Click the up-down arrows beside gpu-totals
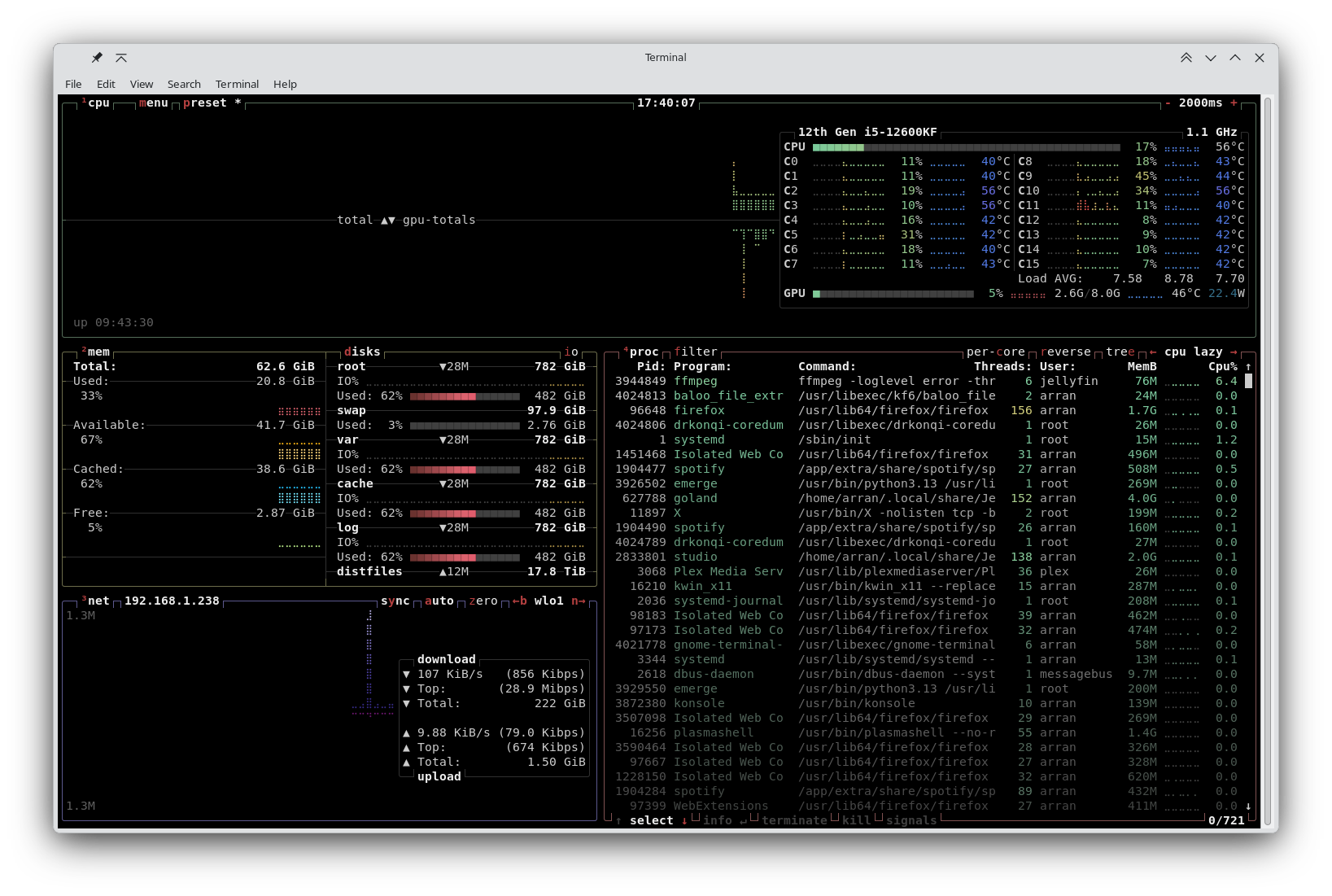1332x896 pixels. pos(388,221)
